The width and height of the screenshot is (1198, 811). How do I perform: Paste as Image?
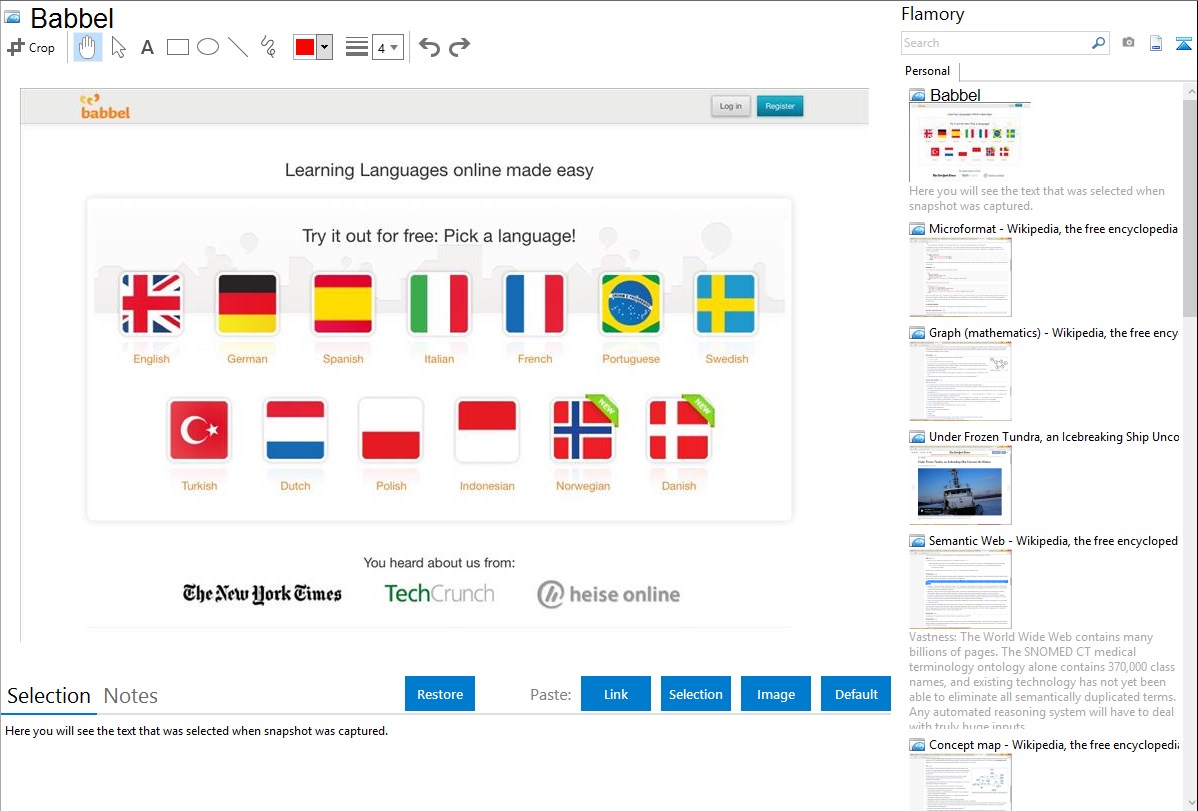click(x=775, y=694)
